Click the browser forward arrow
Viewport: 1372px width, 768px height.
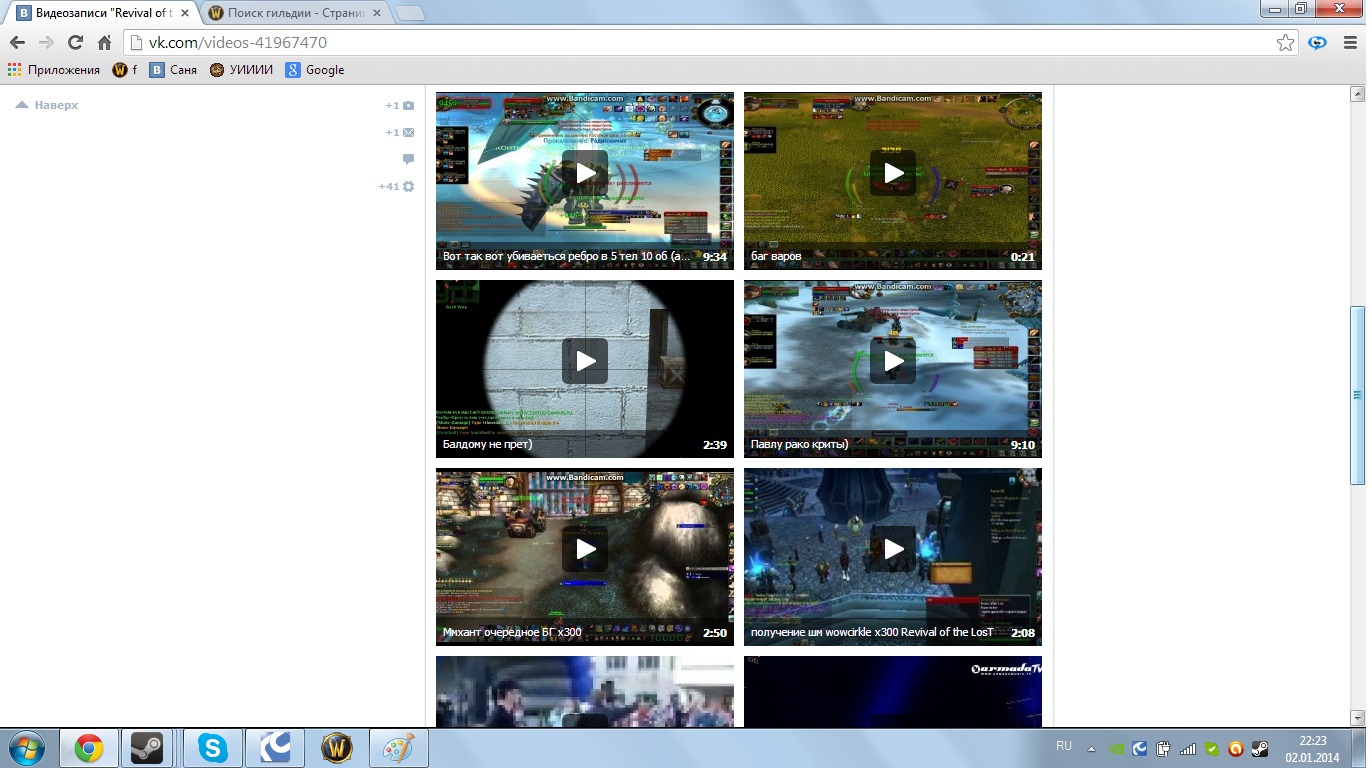click(x=46, y=43)
